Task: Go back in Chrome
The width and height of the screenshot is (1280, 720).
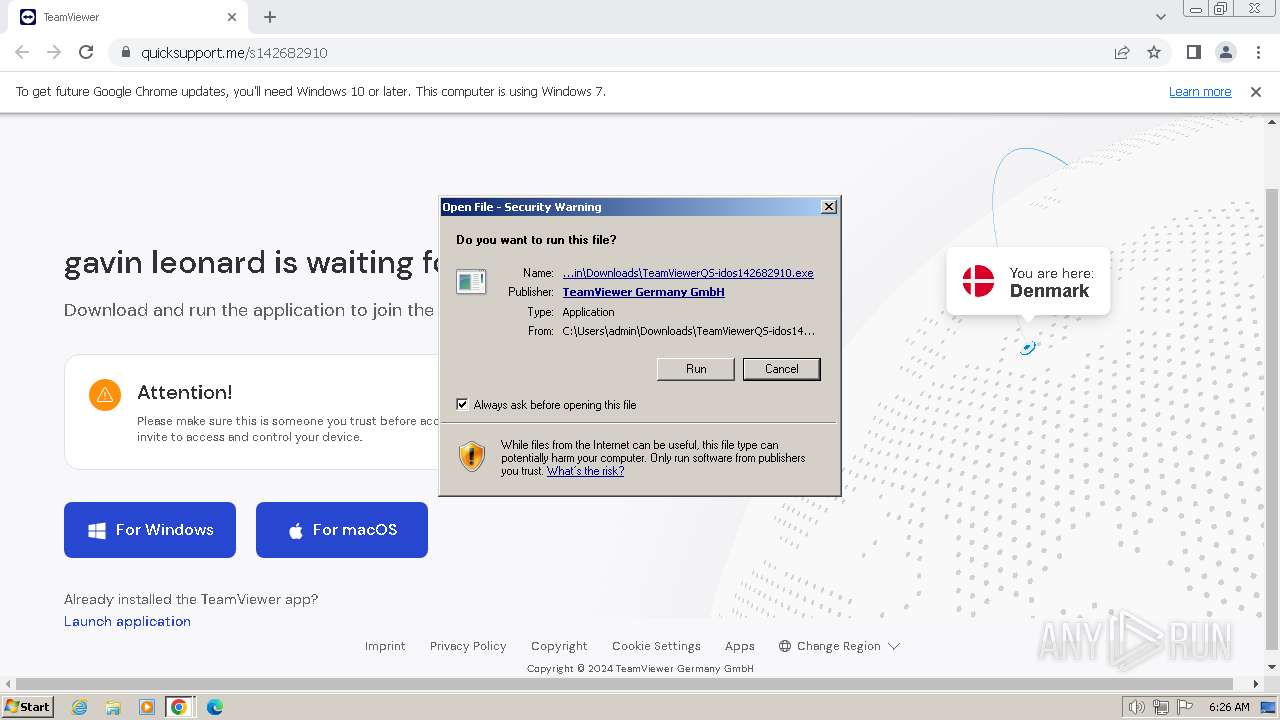Action: click(x=22, y=52)
